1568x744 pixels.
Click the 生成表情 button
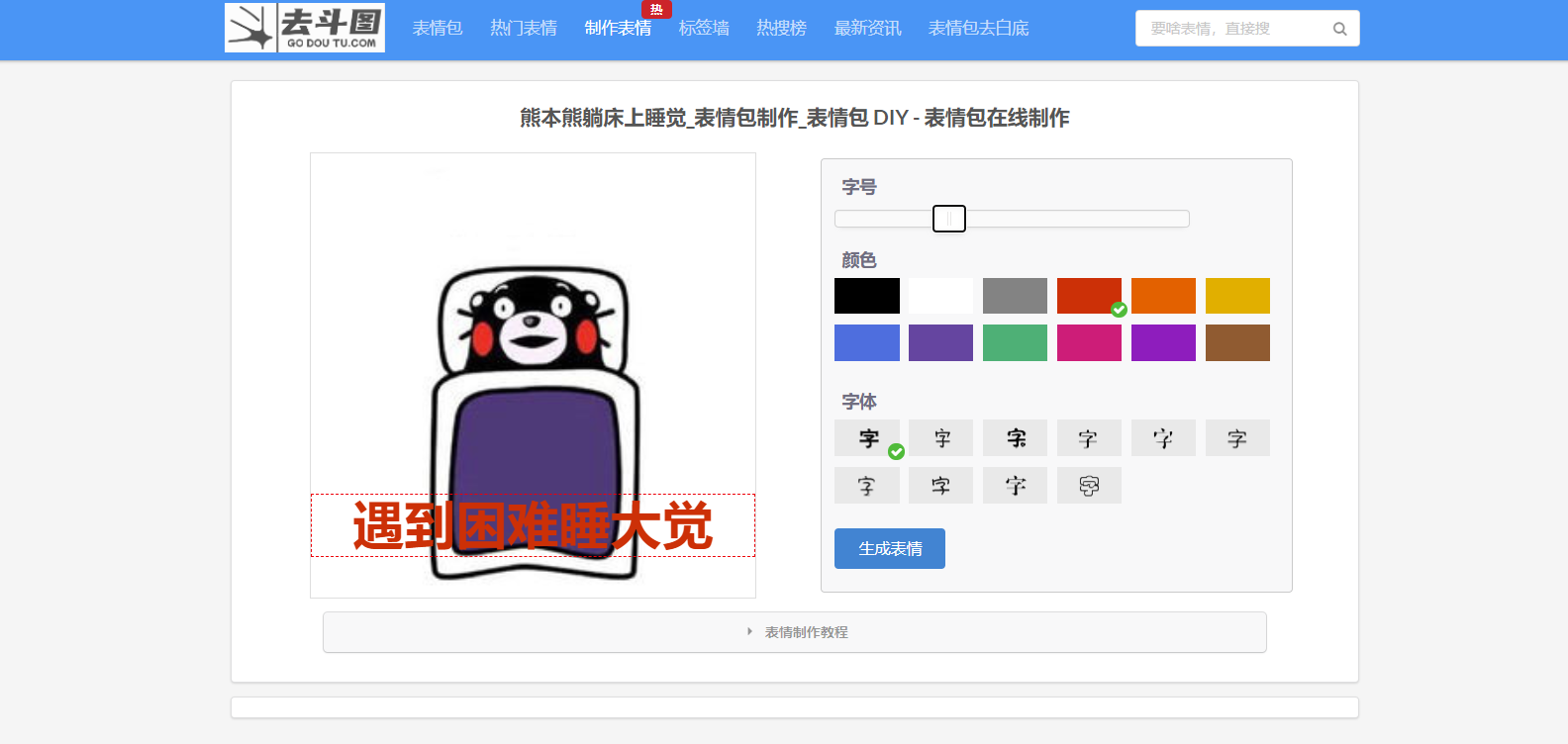[x=890, y=548]
